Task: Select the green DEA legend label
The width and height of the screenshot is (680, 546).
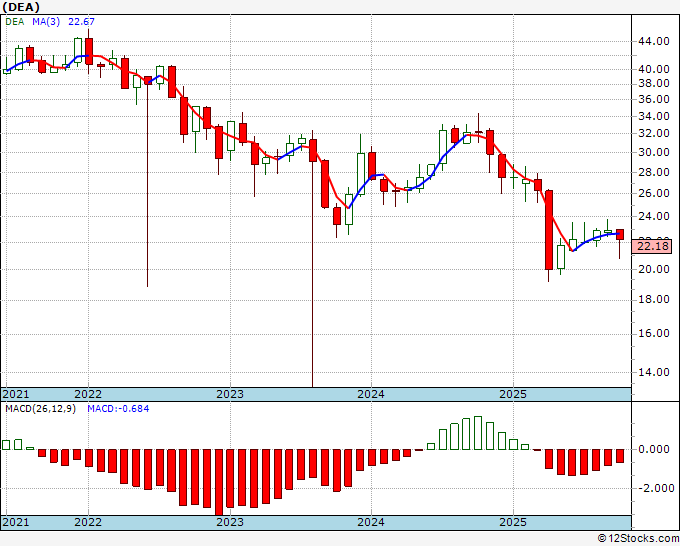Action: click(x=15, y=22)
